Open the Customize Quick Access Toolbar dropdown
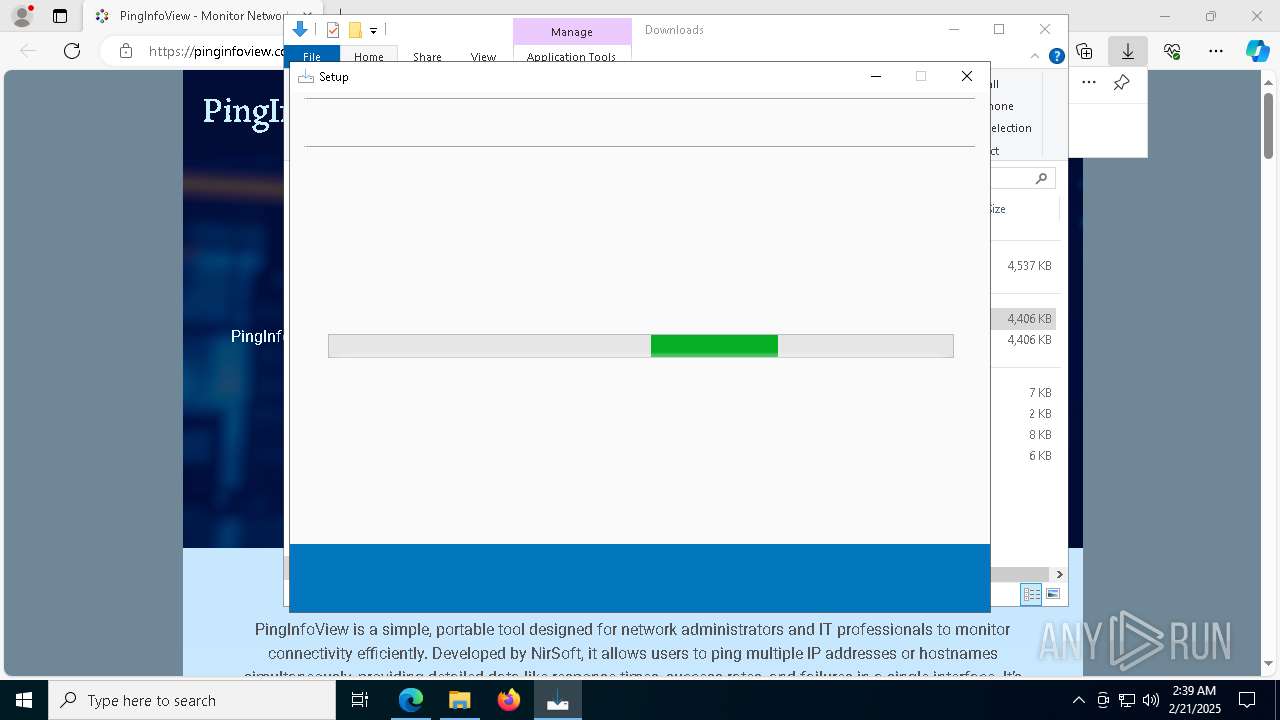1280x720 pixels. point(373,31)
